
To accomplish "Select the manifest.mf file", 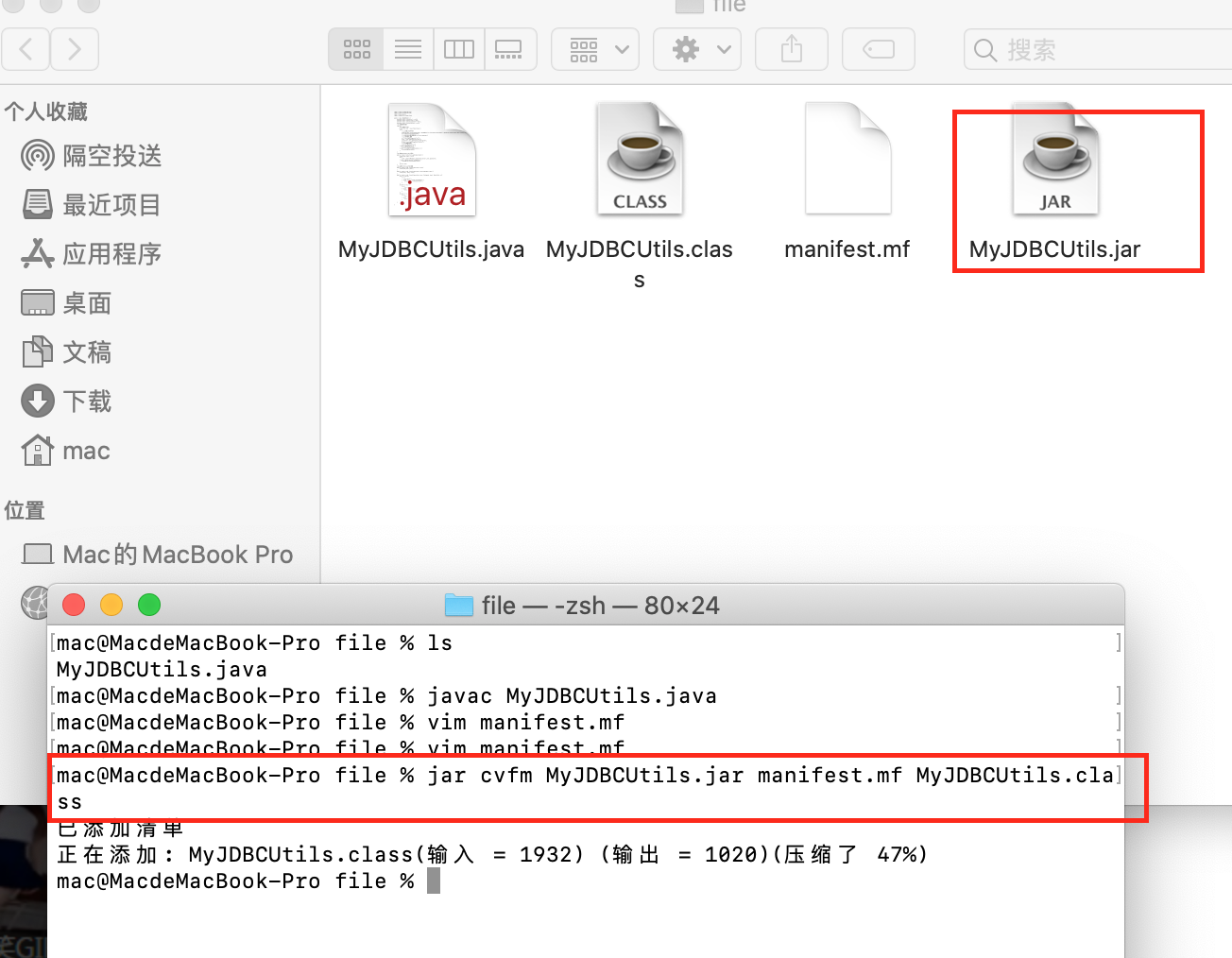I will pyautogui.click(x=847, y=158).
